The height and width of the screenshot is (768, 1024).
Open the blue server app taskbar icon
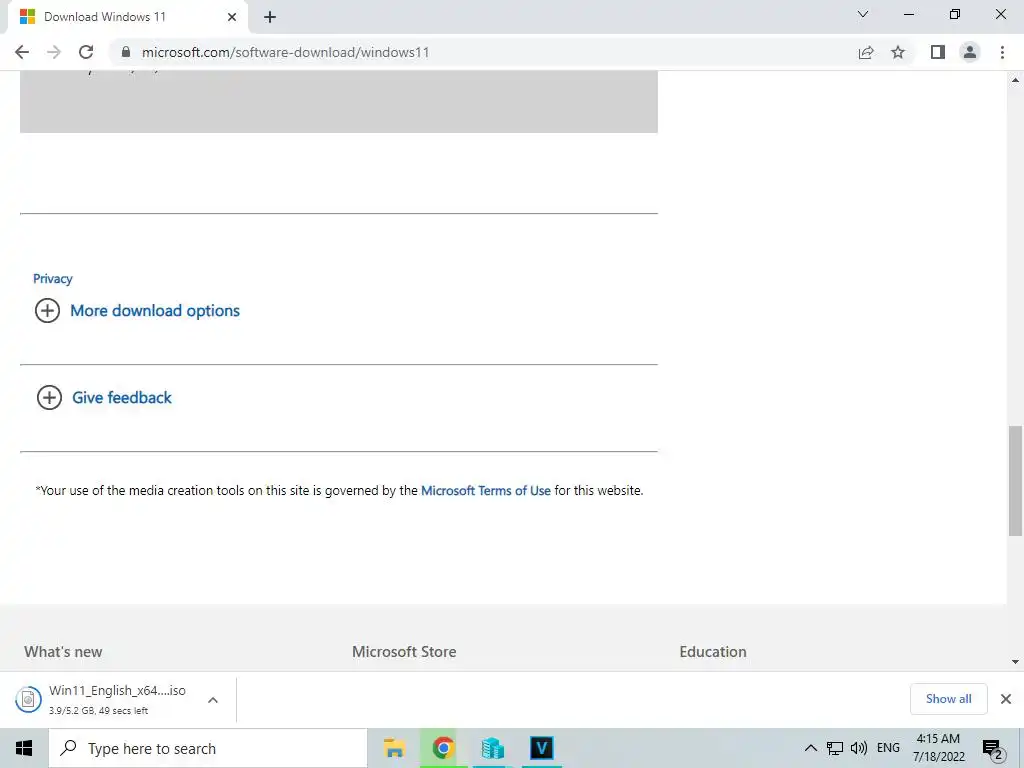[492, 748]
